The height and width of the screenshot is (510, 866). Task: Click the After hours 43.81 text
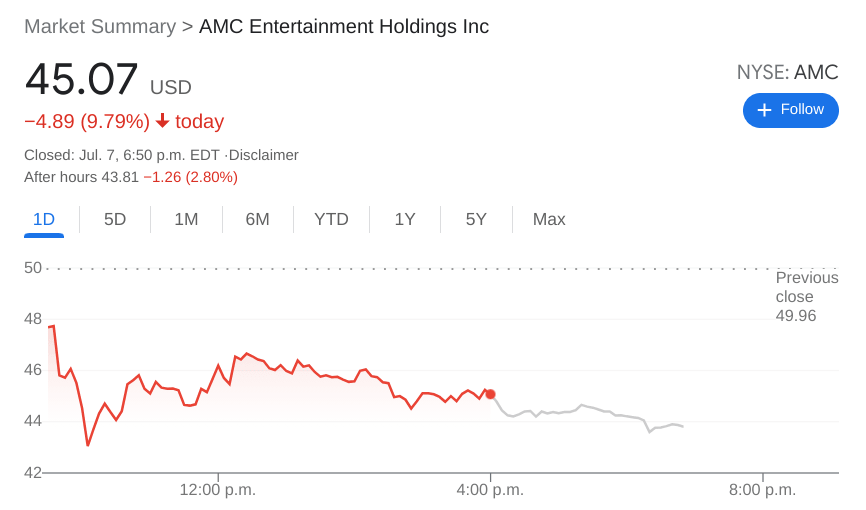[82, 177]
